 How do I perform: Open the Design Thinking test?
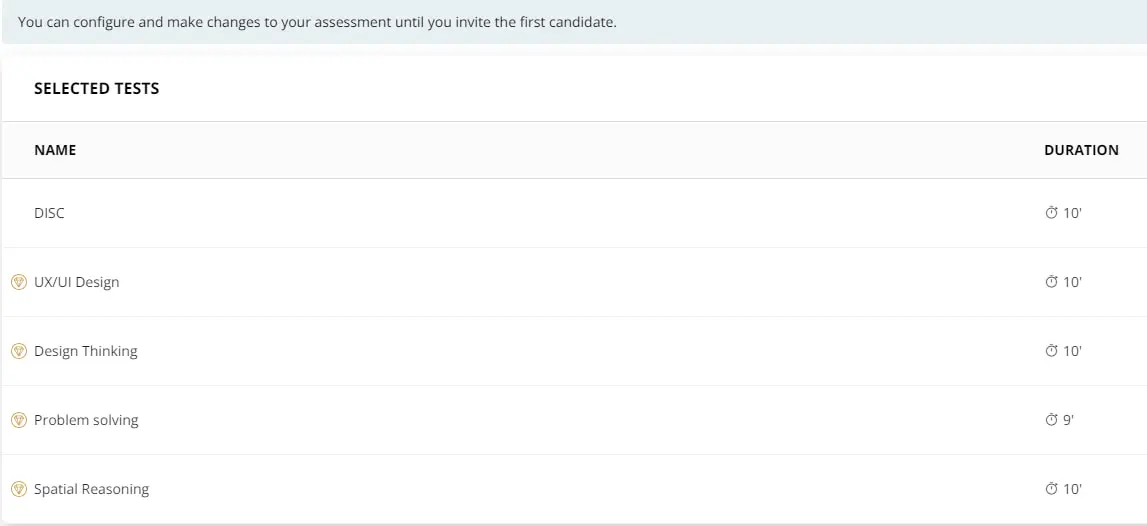86,351
